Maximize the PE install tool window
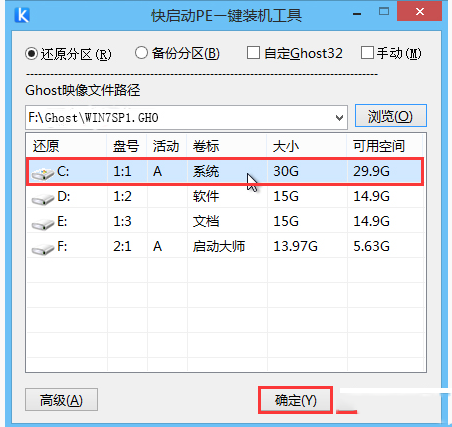Screen dimensions: 452x427 point(384,12)
